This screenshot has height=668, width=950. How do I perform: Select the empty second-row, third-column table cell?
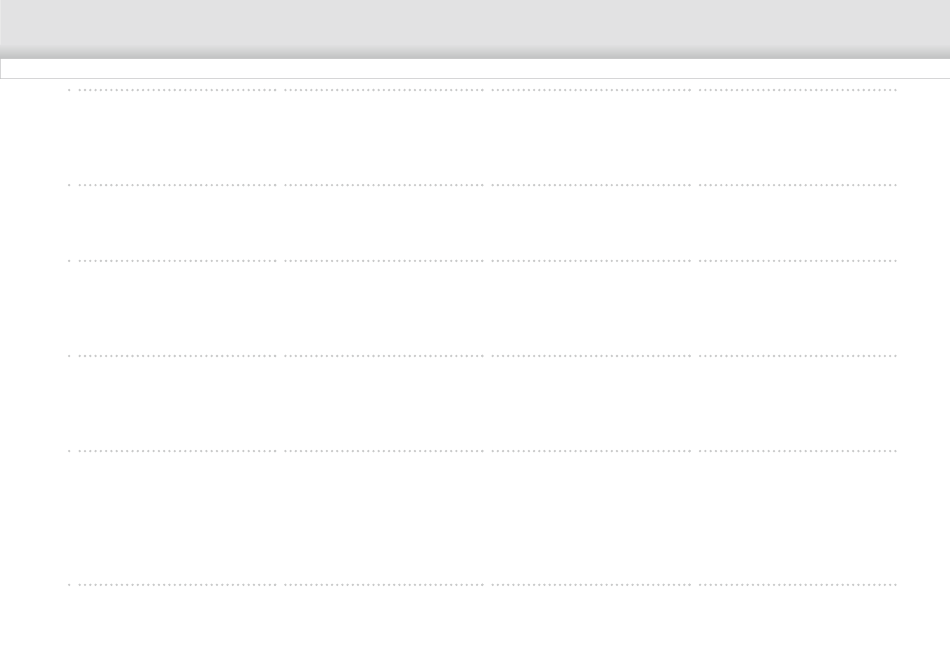click(591, 223)
